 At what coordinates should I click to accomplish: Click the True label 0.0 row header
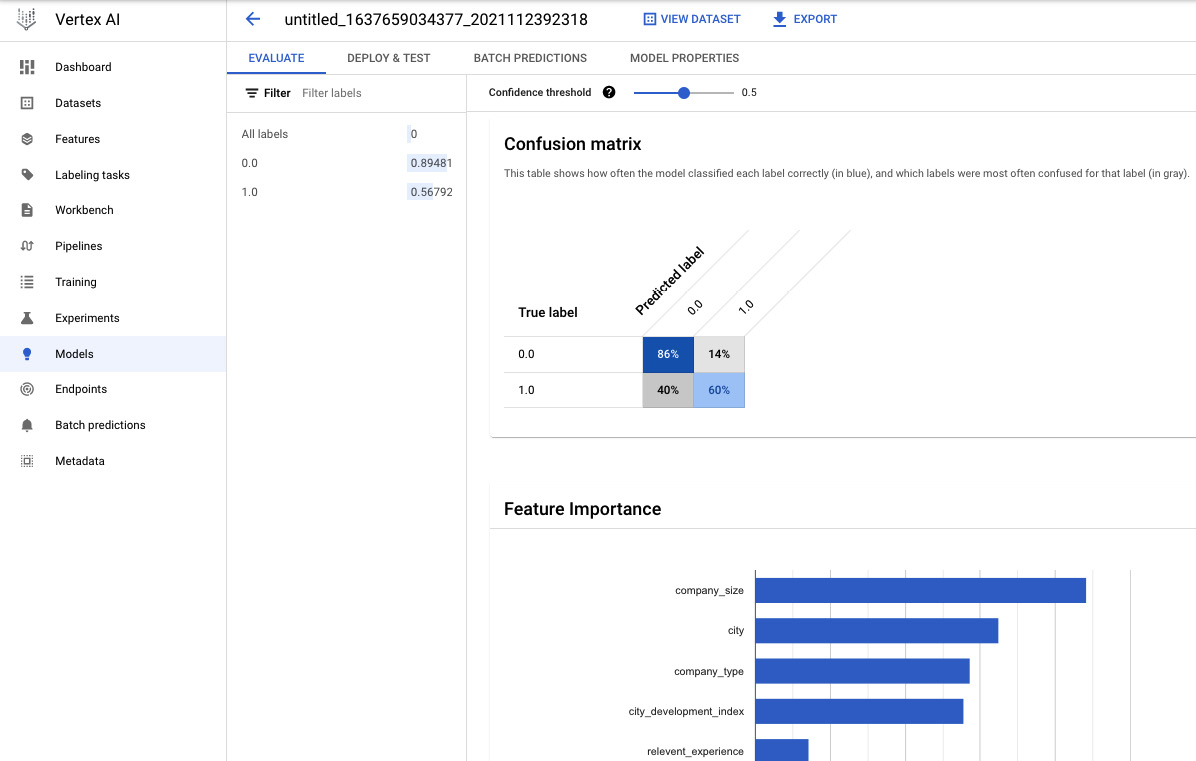[x=526, y=355]
